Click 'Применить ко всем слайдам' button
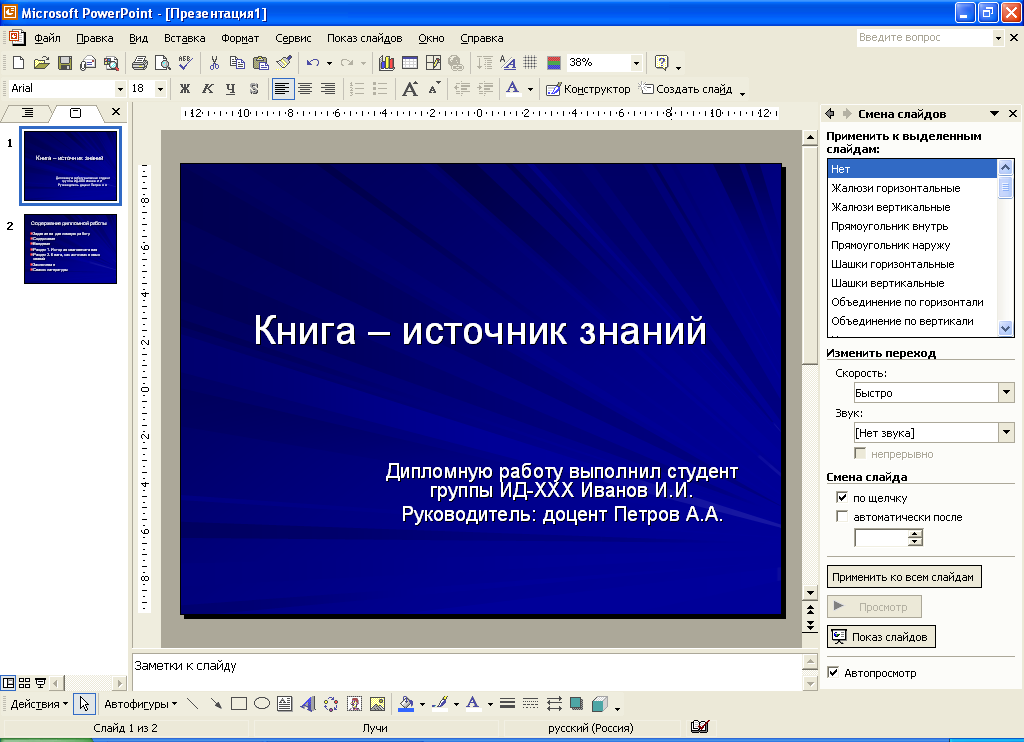Screen dimensions: 1024x742 (x=904, y=577)
